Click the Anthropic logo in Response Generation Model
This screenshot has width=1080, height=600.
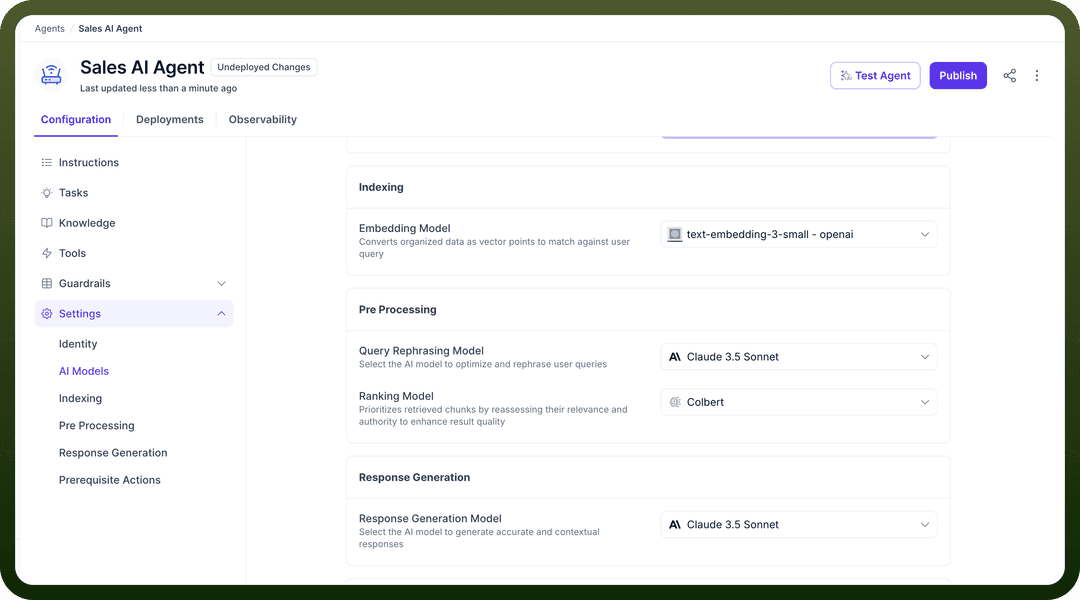click(675, 525)
